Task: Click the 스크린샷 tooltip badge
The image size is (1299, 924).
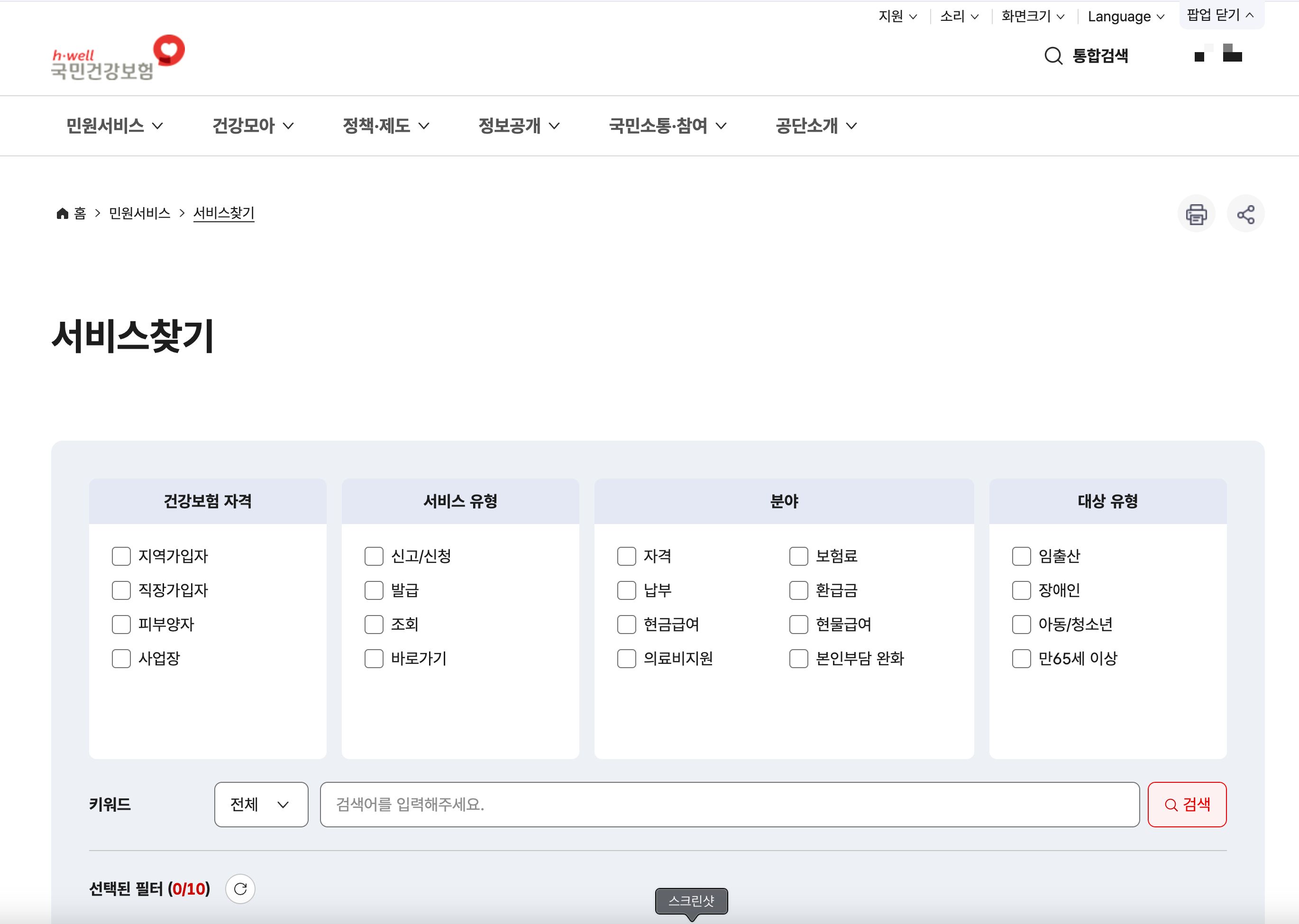Action: coord(691,901)
